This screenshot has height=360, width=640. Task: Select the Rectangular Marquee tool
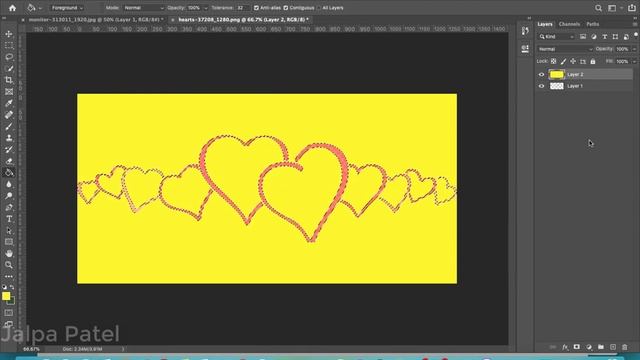point(9,45)
